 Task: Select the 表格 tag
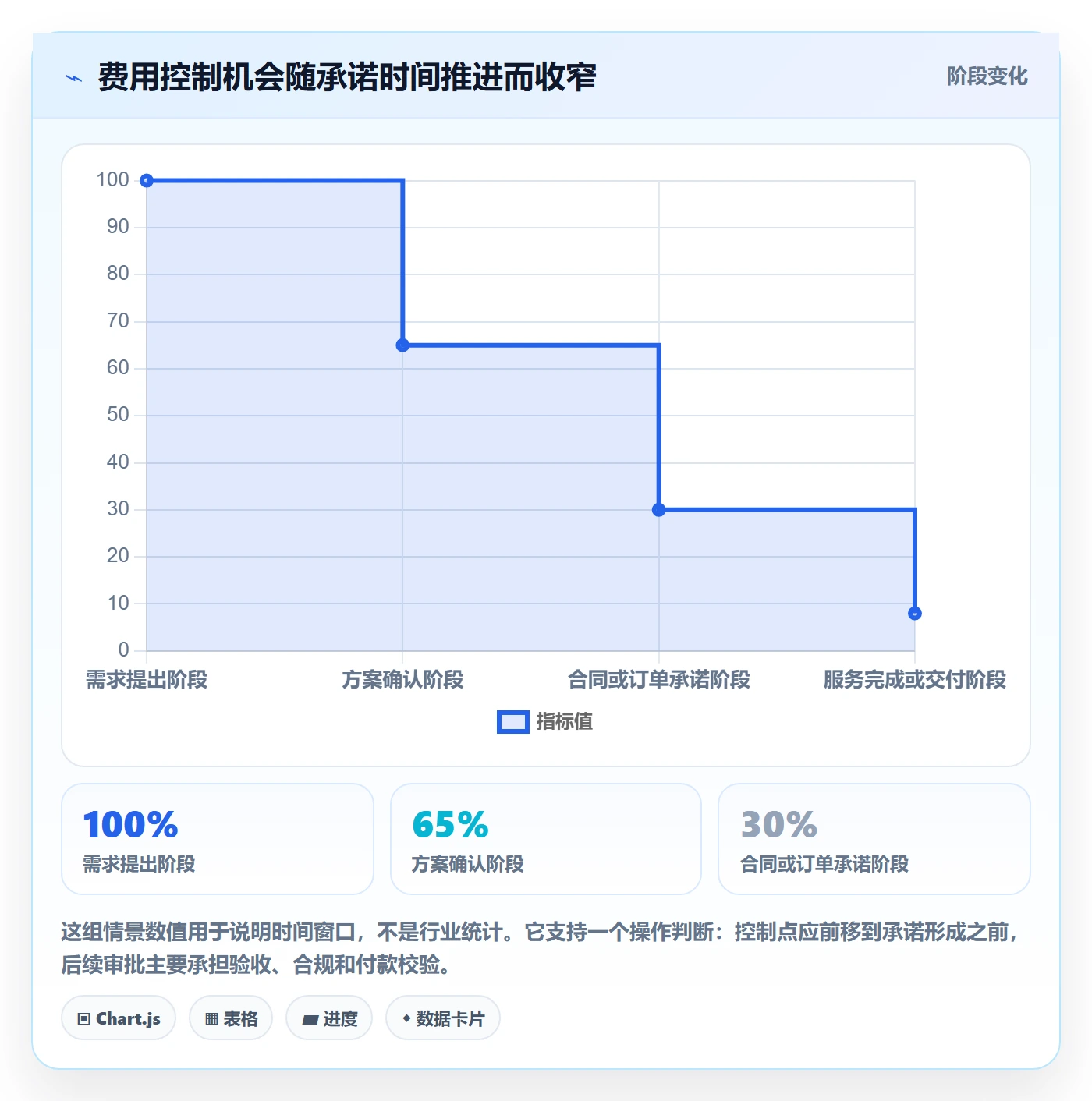(231, 1018)
